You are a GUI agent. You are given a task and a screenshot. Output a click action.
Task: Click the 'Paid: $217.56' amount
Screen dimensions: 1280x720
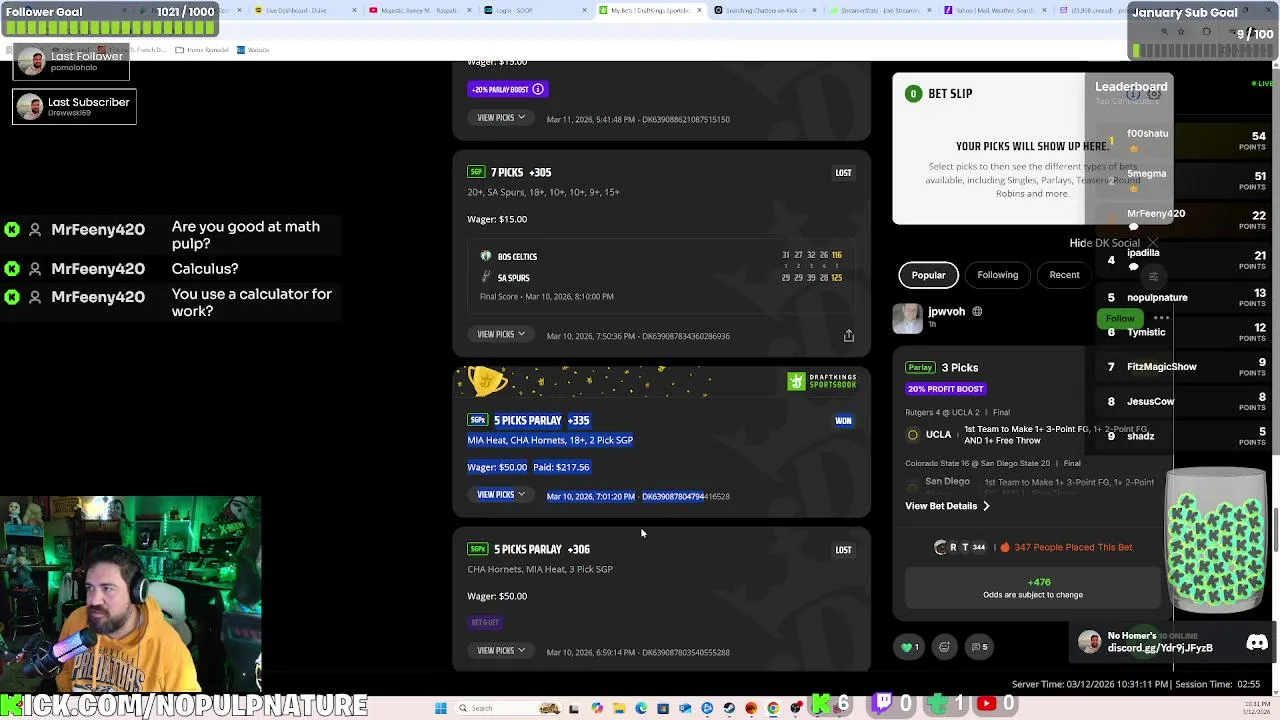(x=561, y=467)
